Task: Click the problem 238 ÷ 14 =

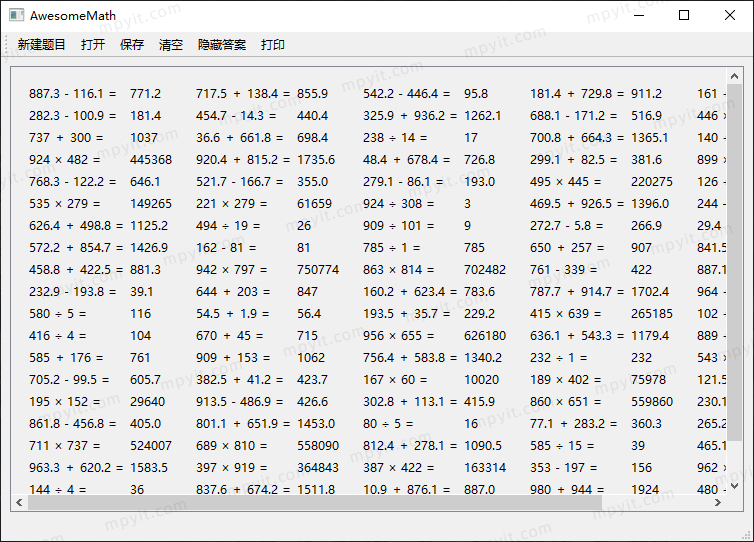Action: click(395, 138)
